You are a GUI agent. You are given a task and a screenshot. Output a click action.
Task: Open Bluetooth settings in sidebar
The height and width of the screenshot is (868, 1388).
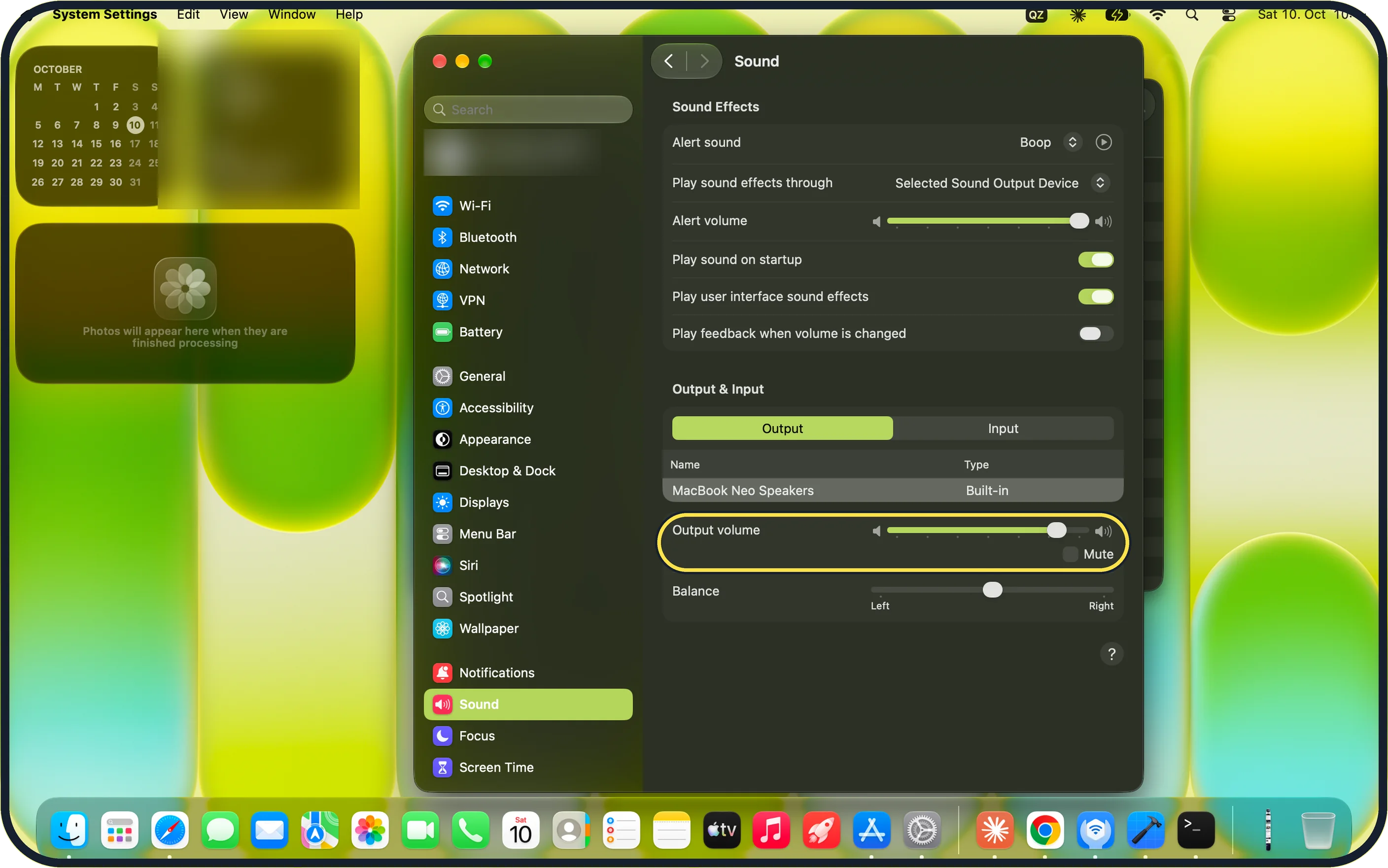[528, 237]
